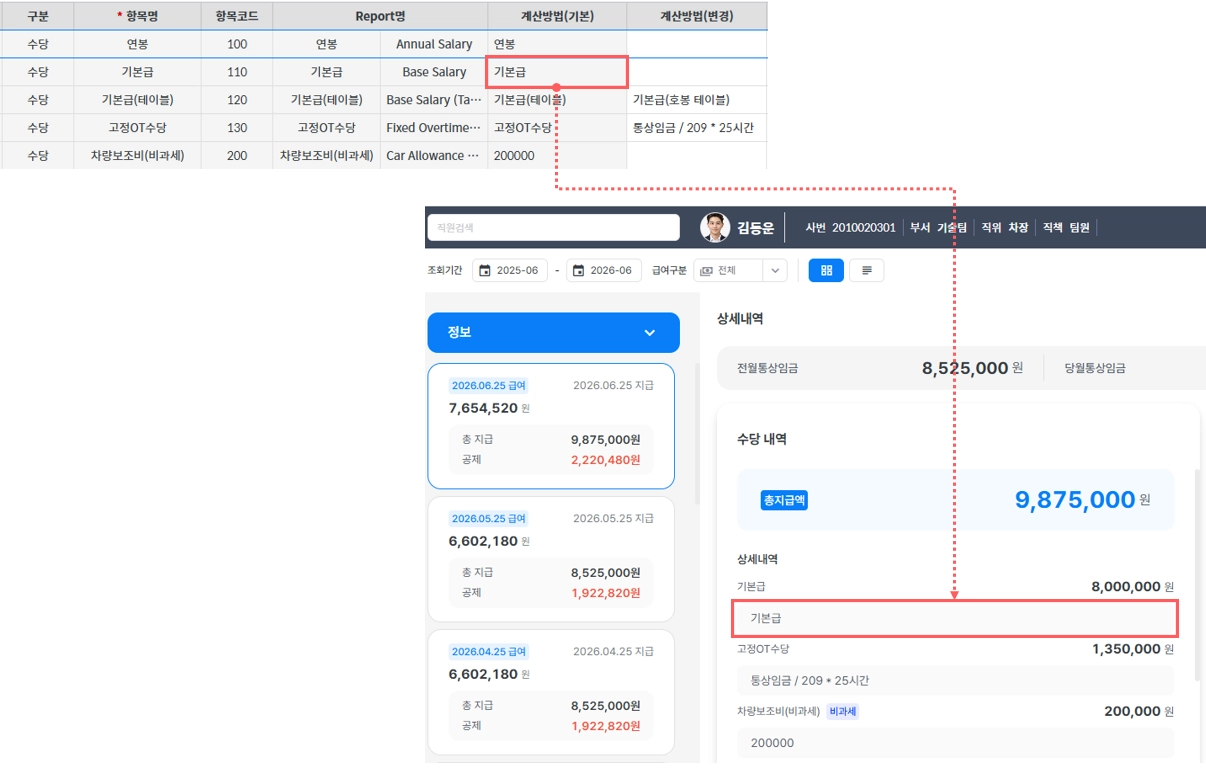Click the 통상임금 / 209 * 25시간 formula box
This screenshot has width=1206, height=768.
pos(955,681)
